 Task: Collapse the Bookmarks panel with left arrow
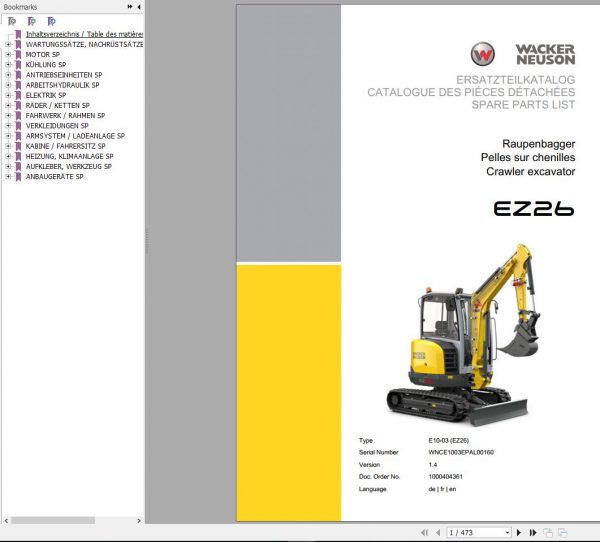139,7
